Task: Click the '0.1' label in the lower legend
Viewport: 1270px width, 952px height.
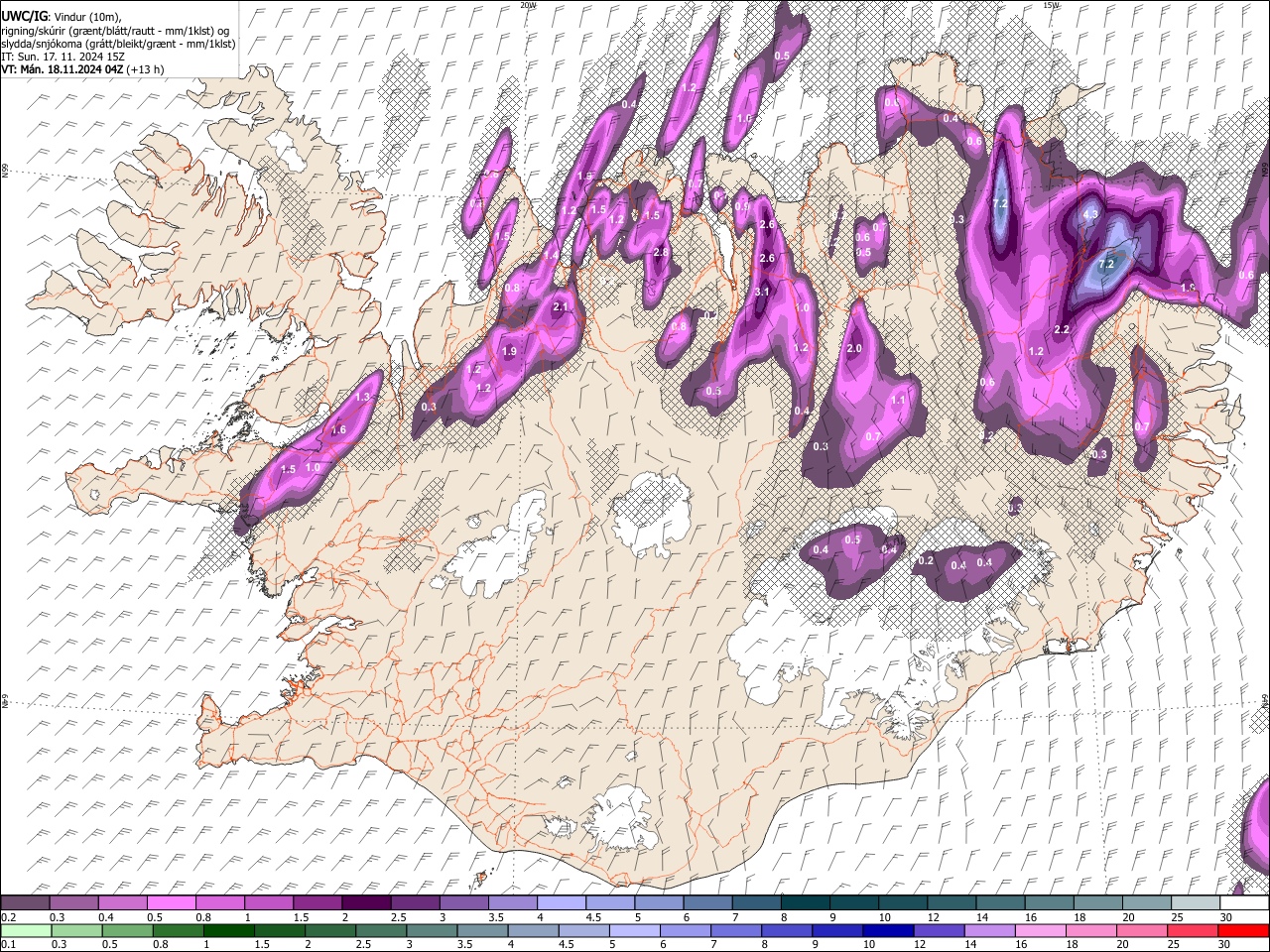Action: click(x=8, y=944)
